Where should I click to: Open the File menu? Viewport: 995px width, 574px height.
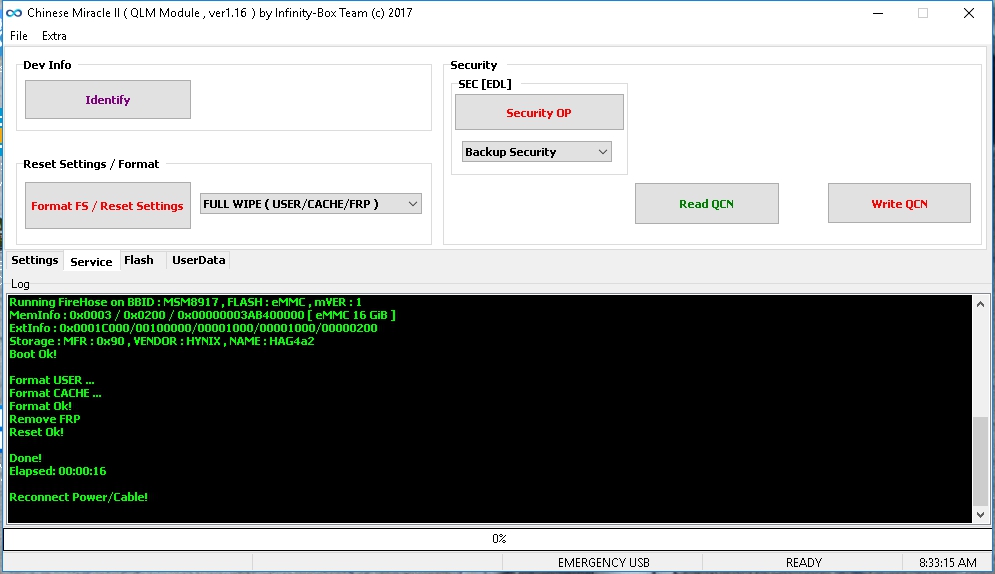18,36
